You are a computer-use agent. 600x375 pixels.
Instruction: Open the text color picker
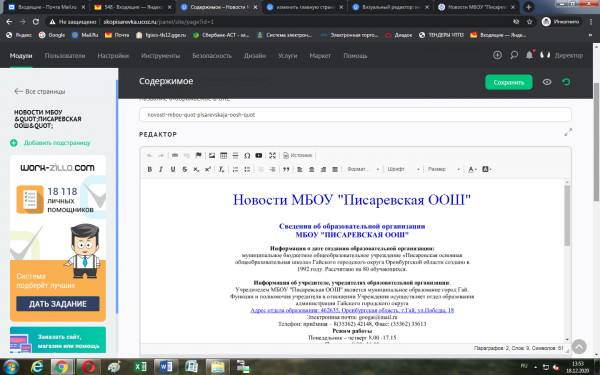[472, 169]
